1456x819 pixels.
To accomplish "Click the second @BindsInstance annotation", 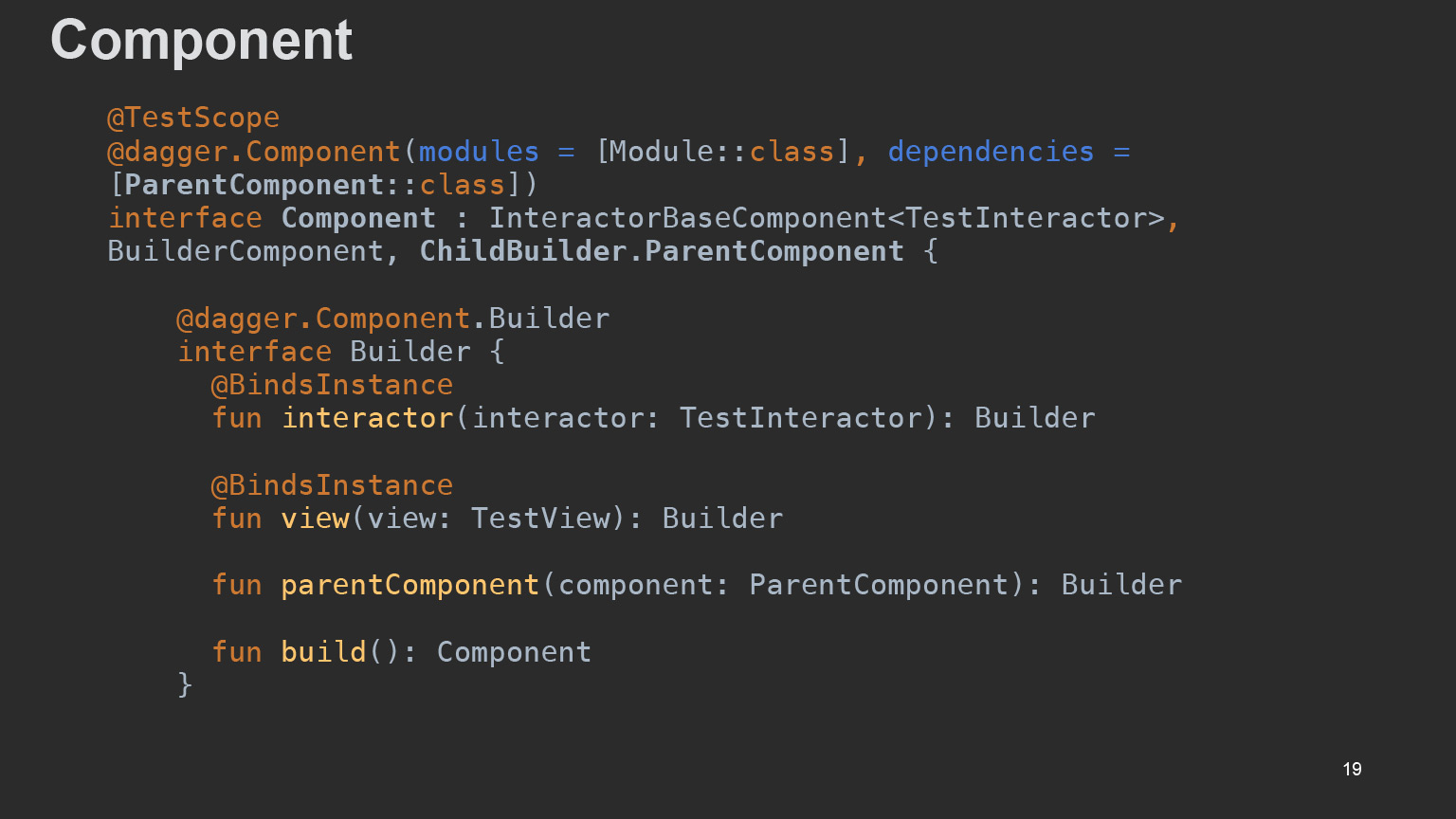I will click(332, 485).
